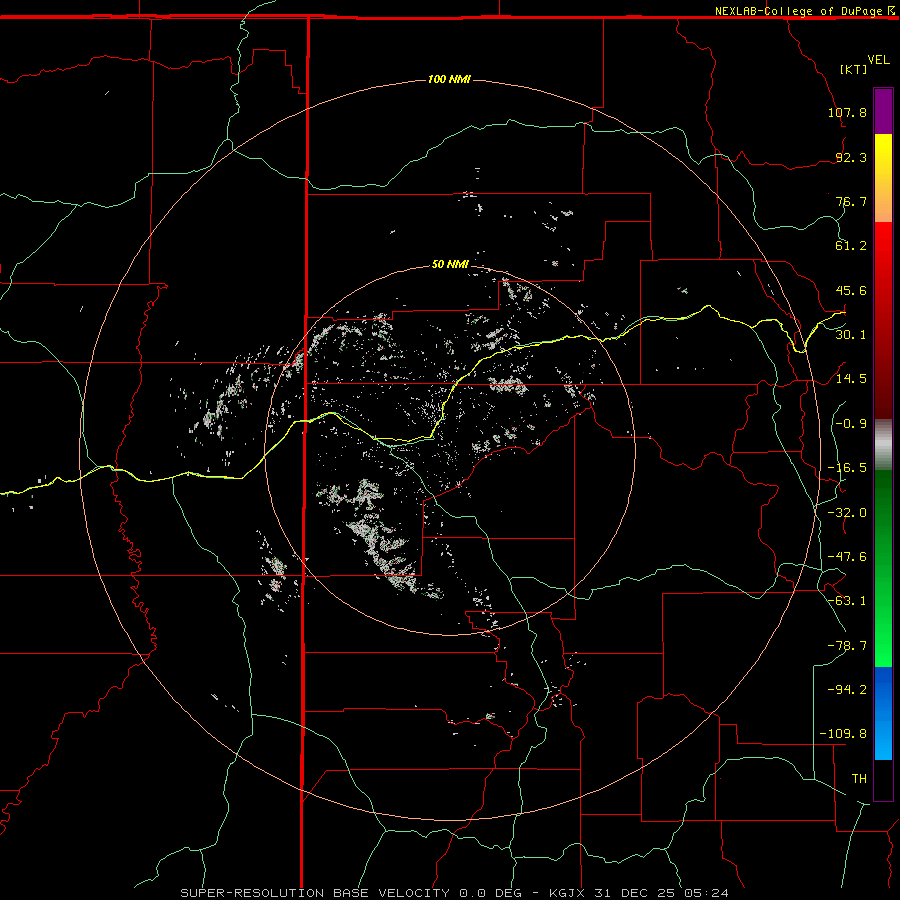Click the 92.3 legend value
The height and width of the screenshot is (900, 900).
pos(851,157)
